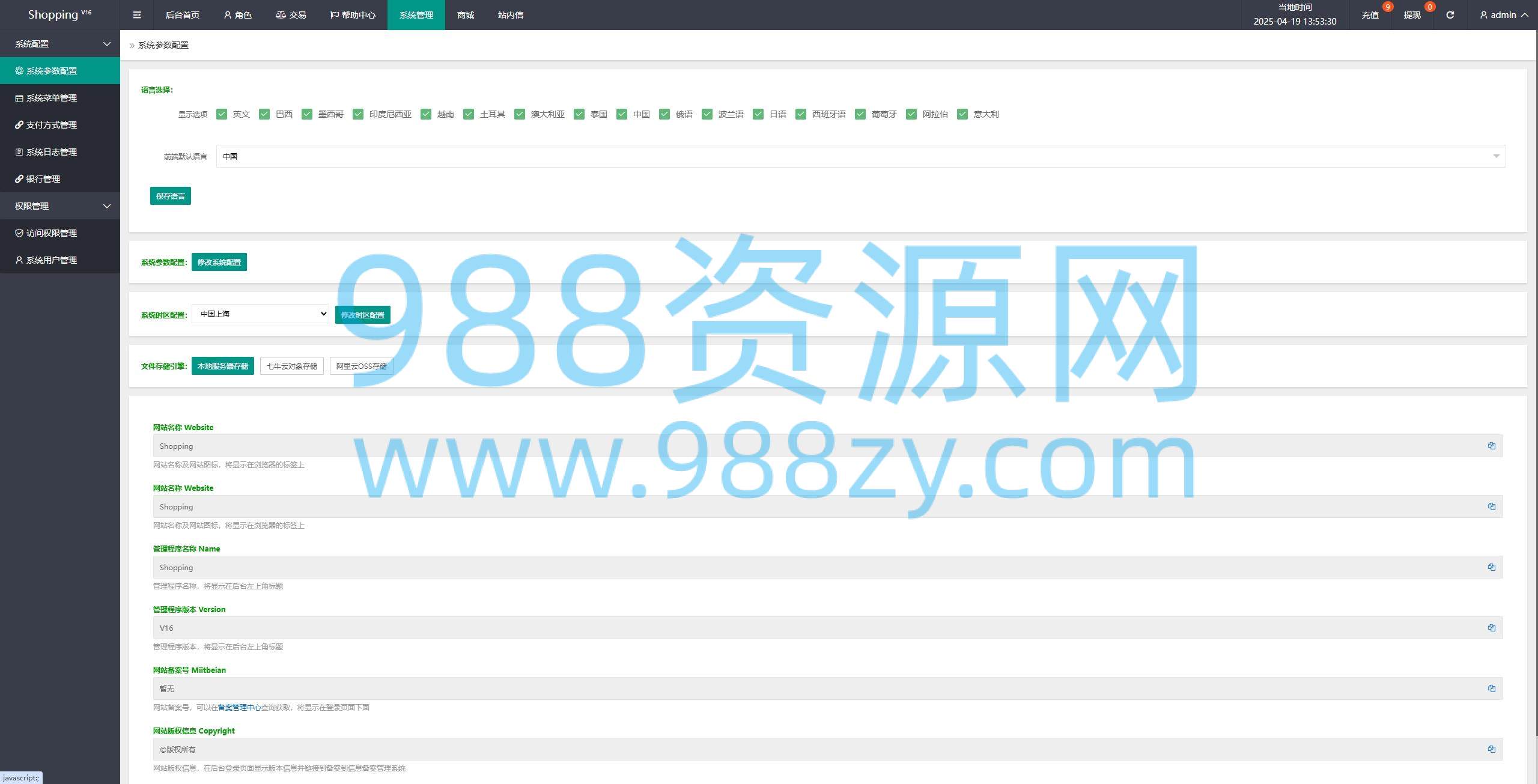Viewport: 1538px width, 784px height.
Task: Open 支付方式管理 in the sidebar
Action: click(x=52, y=125)
